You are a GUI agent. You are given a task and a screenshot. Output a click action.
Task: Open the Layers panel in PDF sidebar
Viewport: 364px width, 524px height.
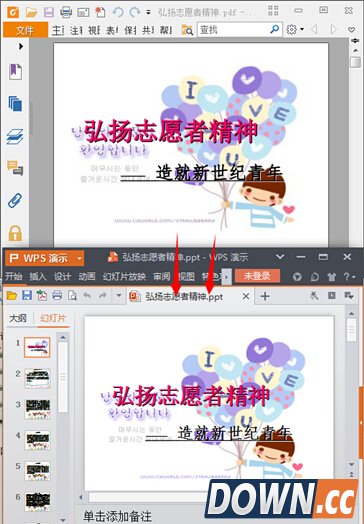tap(15, 136)
